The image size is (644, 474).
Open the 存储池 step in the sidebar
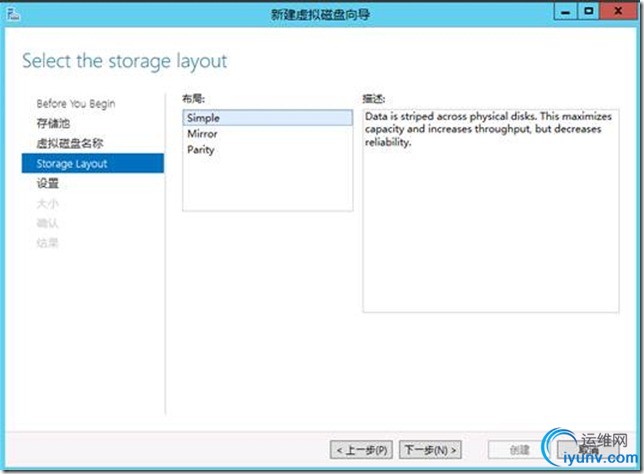(x=53, y=123)
